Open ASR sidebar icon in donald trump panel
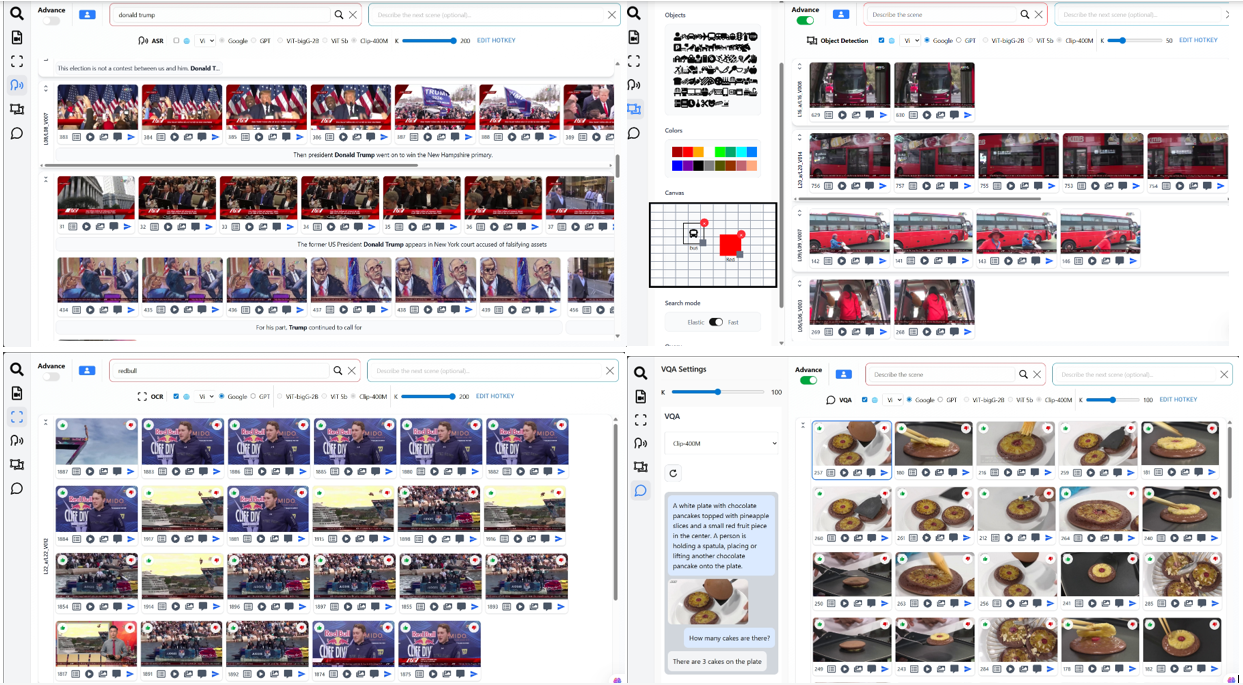1243x685 pixels. (x=17, y=85)
